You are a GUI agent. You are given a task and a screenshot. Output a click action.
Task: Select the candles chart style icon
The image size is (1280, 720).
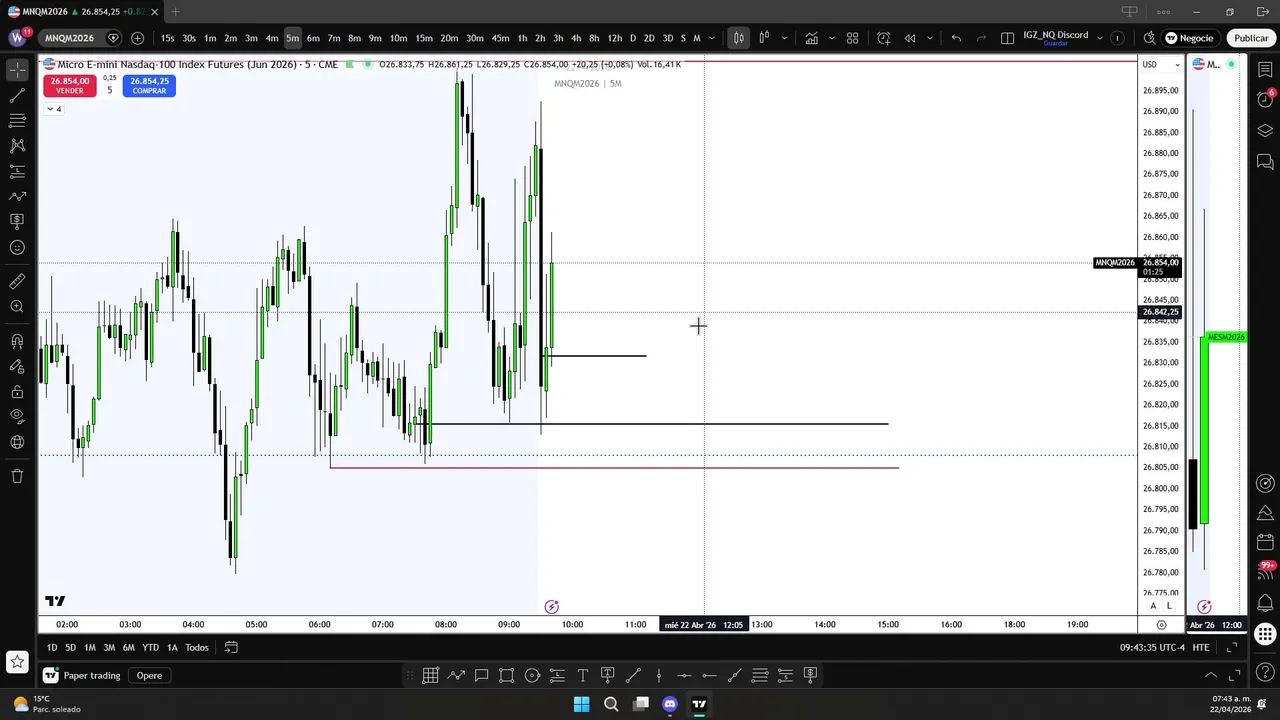coord(764,38)
